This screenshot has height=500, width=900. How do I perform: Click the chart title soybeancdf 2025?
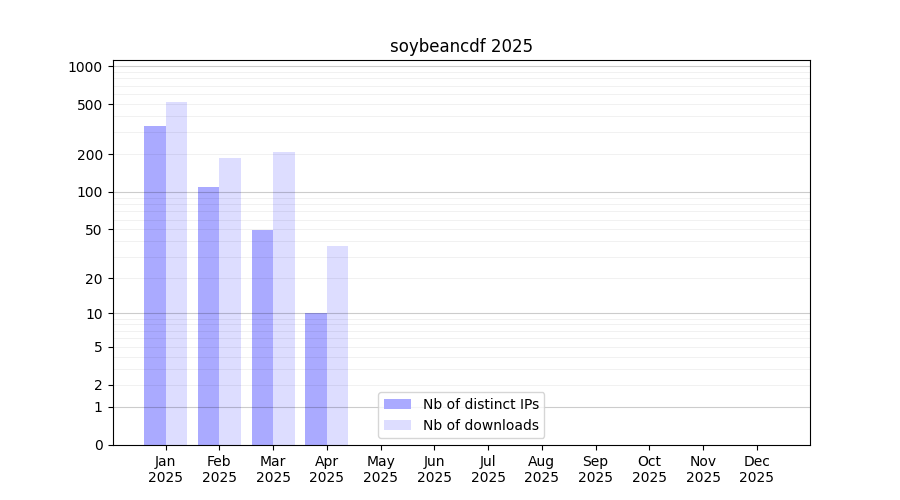pos(461,46)
